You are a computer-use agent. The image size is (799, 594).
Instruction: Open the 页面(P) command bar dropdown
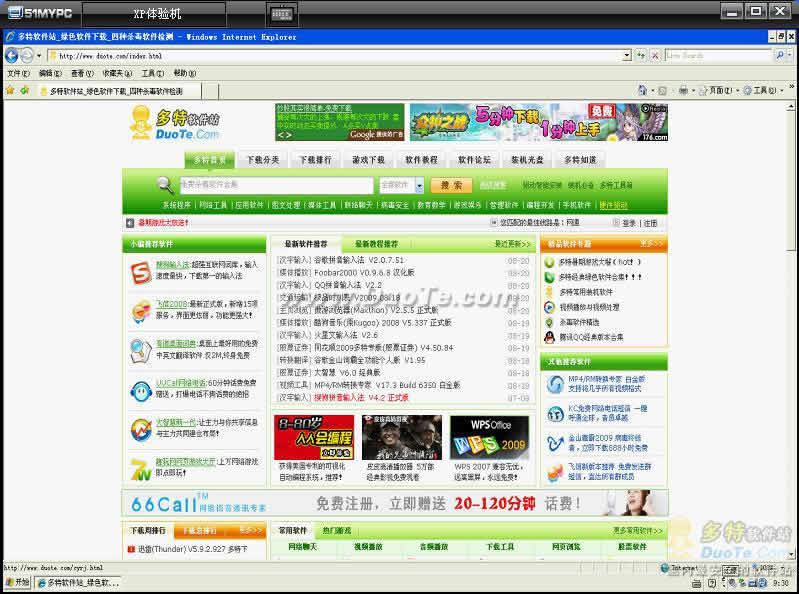tap(717, 91)
